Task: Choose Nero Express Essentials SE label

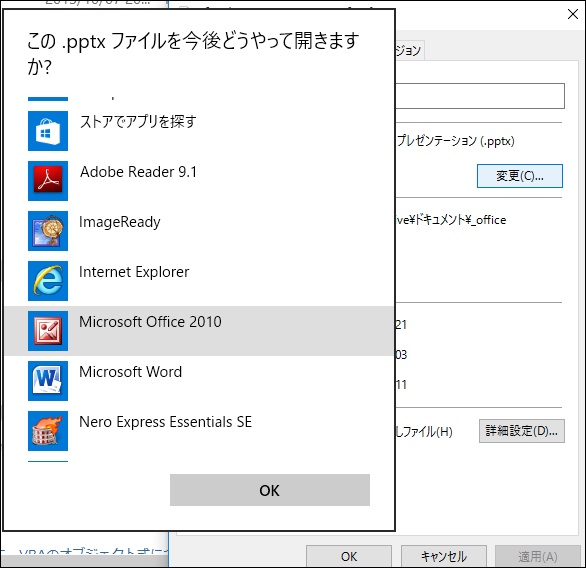Action: (166, 422)
